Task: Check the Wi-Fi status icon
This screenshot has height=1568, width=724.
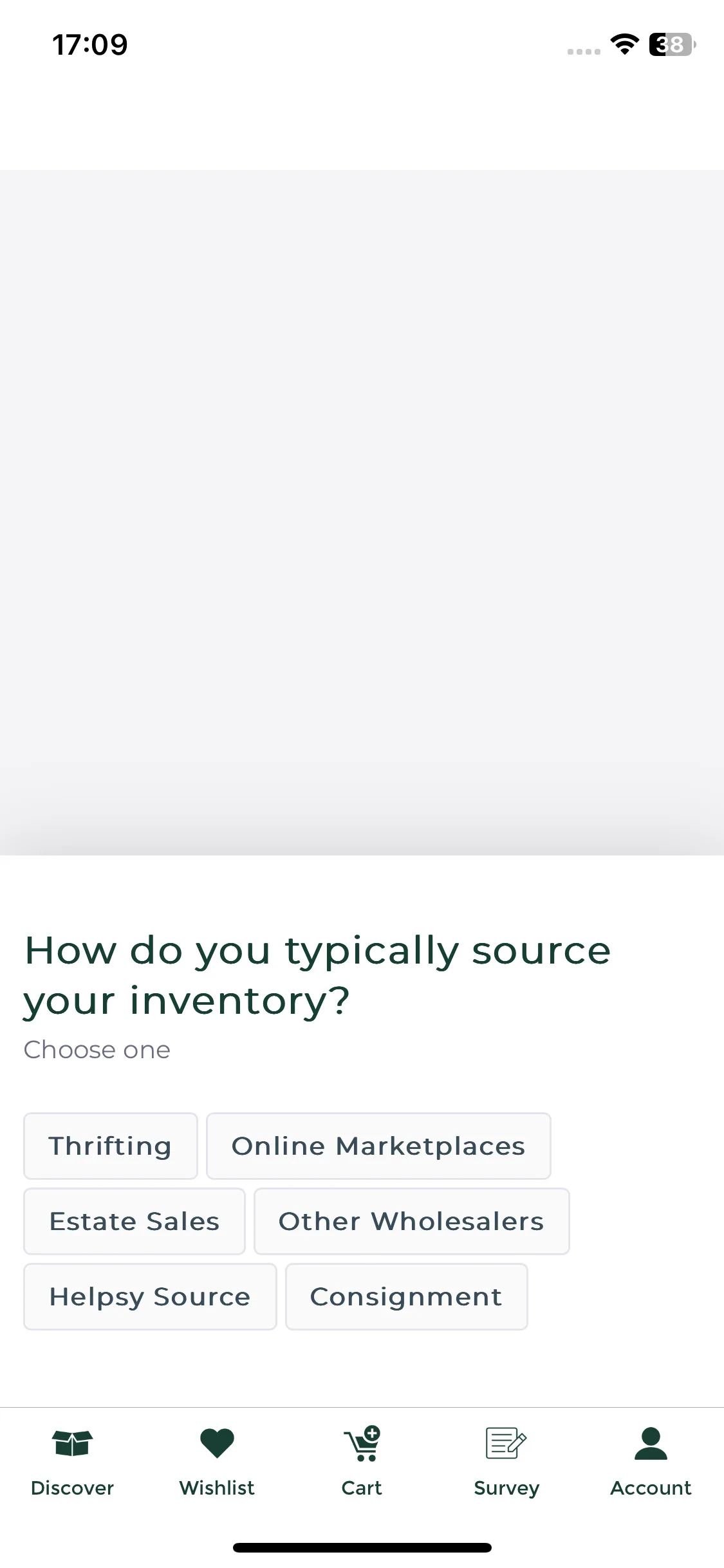Action: [624, 44]
